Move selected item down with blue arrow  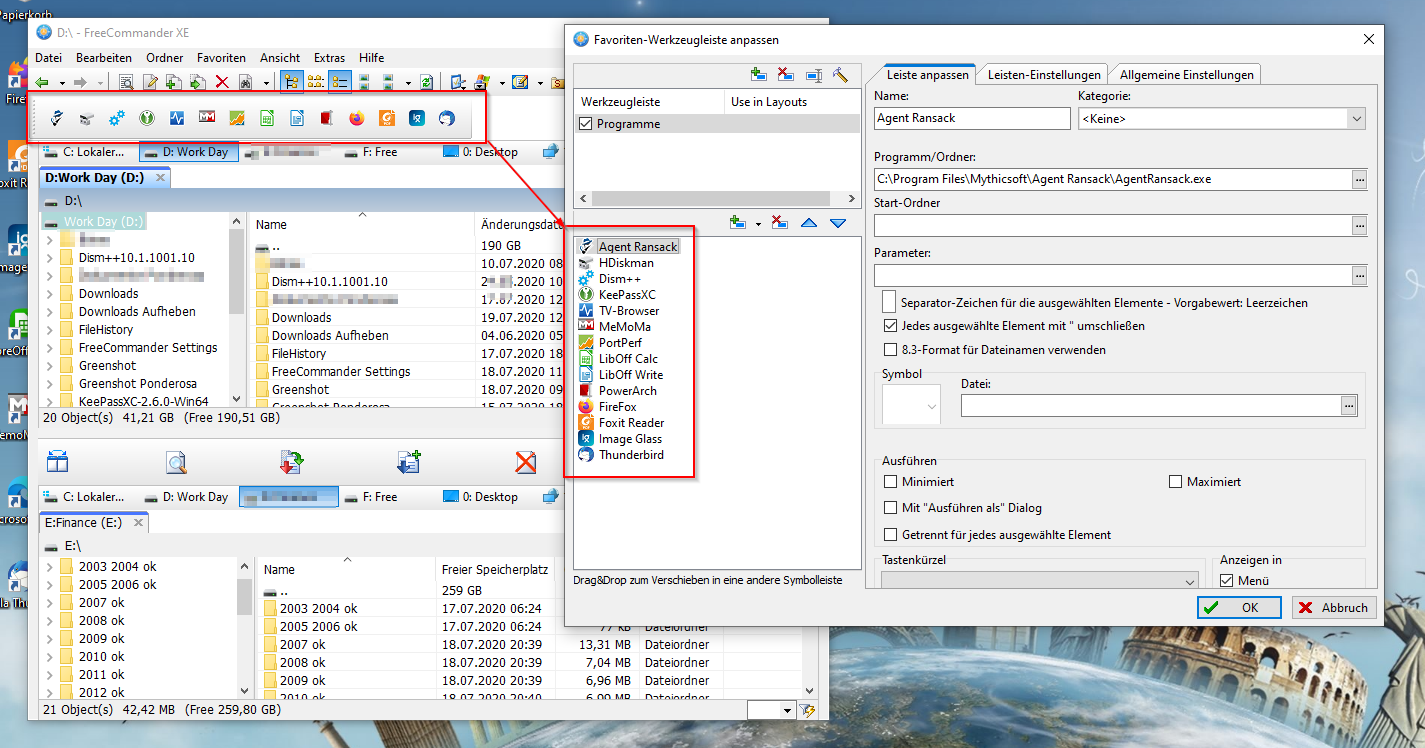(x=838, y=223)
